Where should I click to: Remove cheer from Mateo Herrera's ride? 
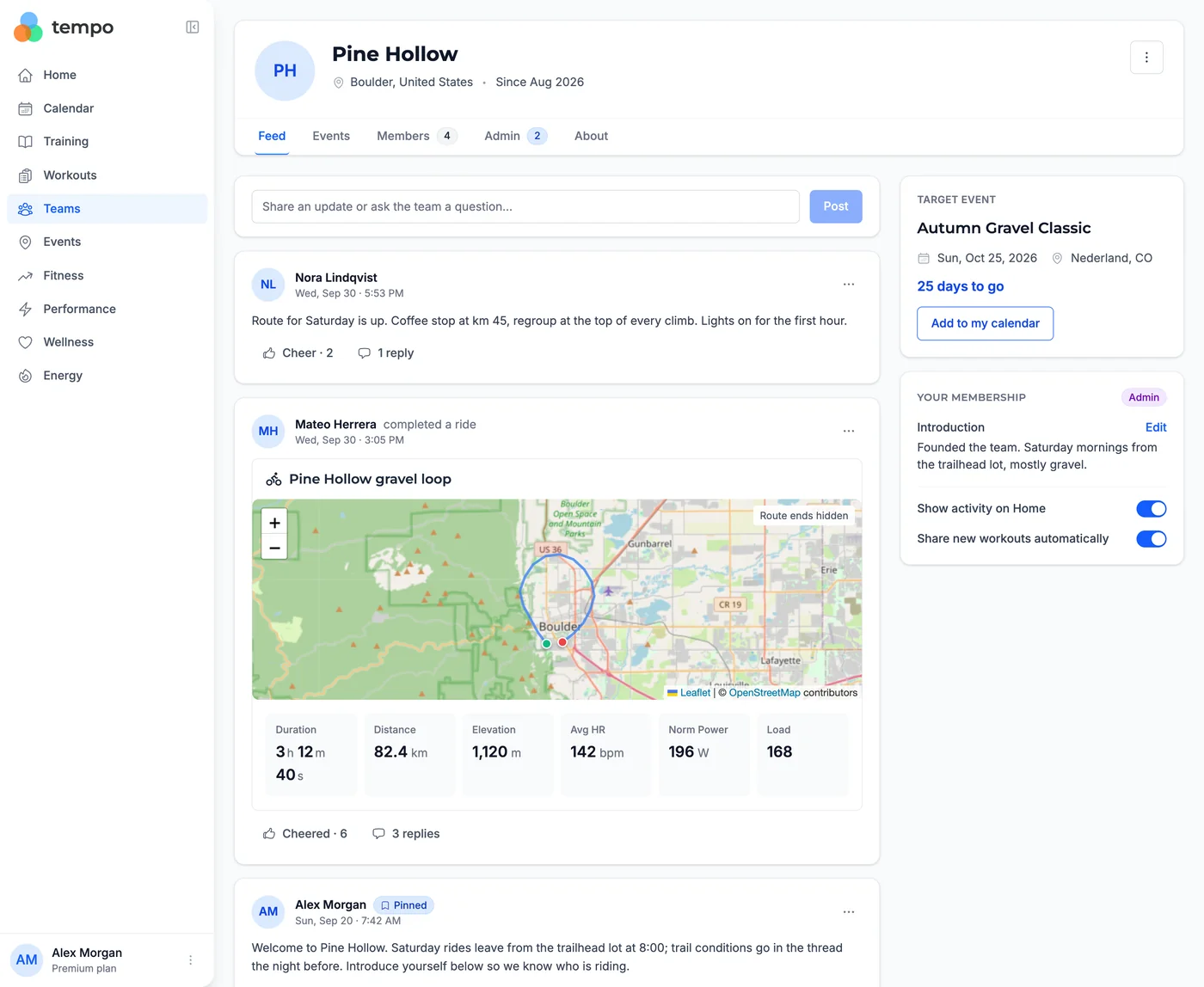304,834
